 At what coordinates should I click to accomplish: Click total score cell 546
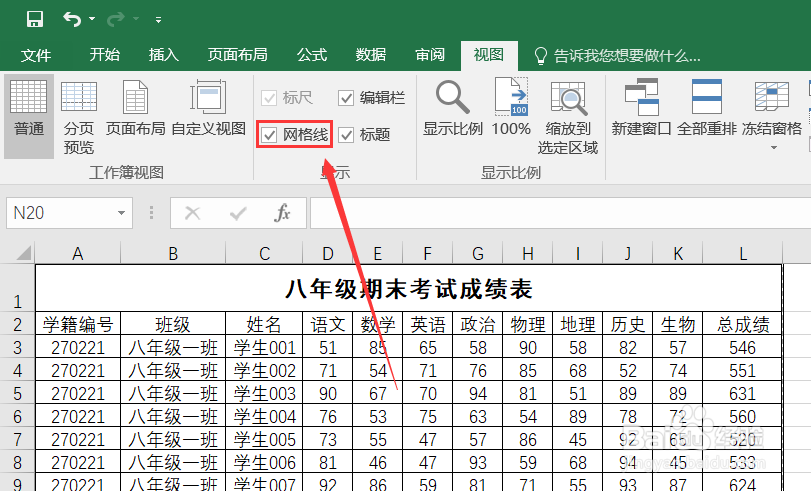743,347
